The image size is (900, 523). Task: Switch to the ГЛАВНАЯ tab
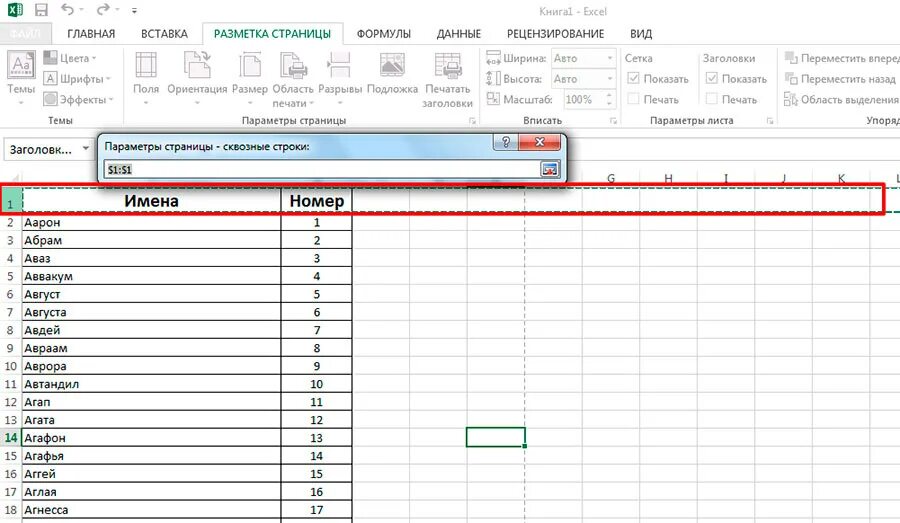pos(91,34)
